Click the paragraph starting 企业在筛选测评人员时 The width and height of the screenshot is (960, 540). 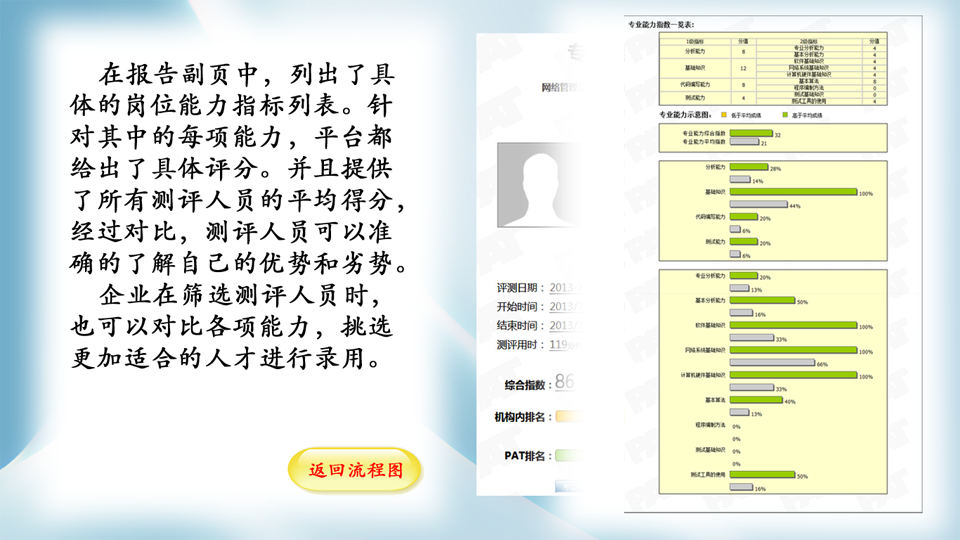click(x=231, y=326)
